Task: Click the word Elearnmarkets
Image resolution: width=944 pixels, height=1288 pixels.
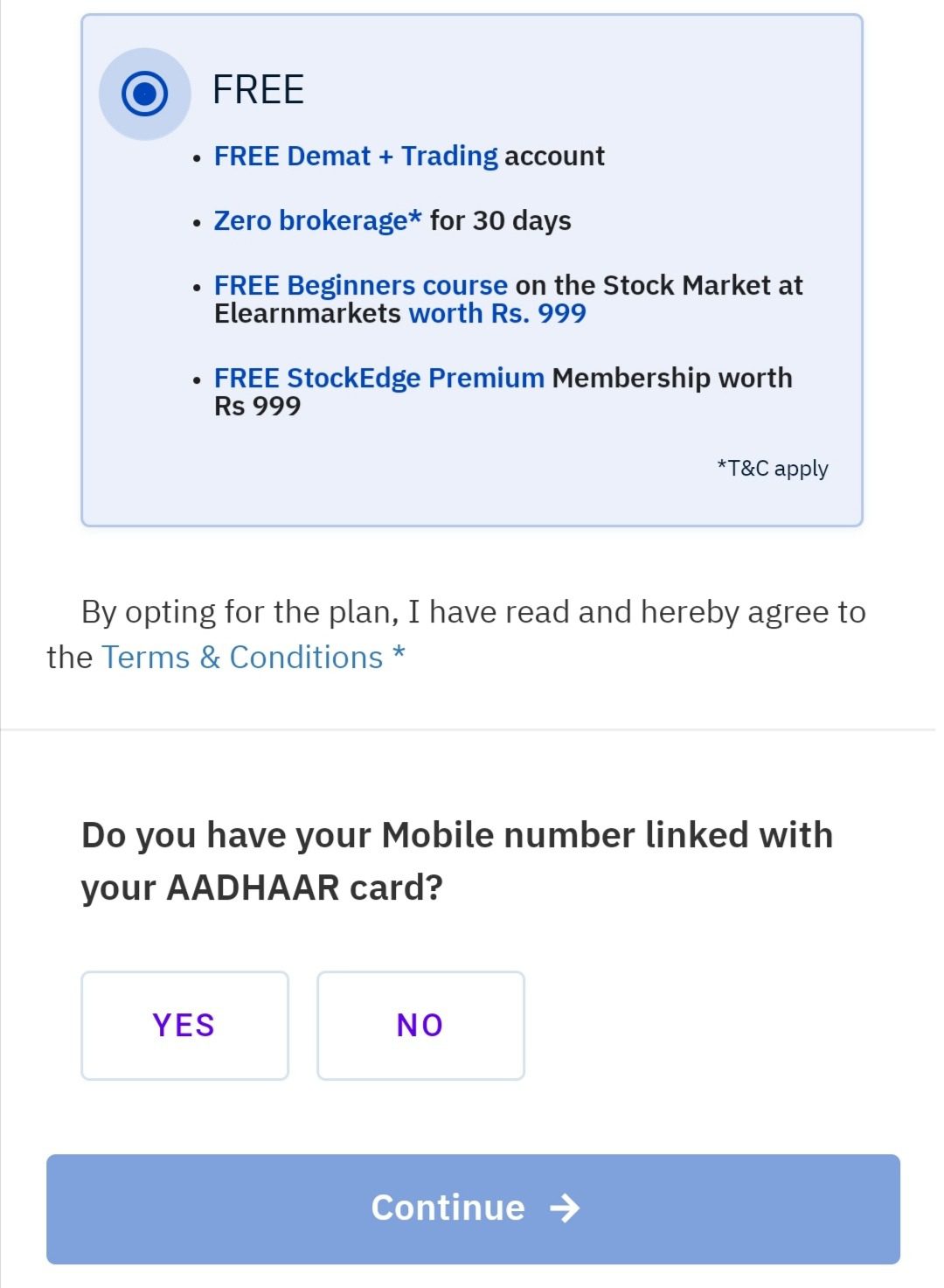Action: [x=308, y=314]
